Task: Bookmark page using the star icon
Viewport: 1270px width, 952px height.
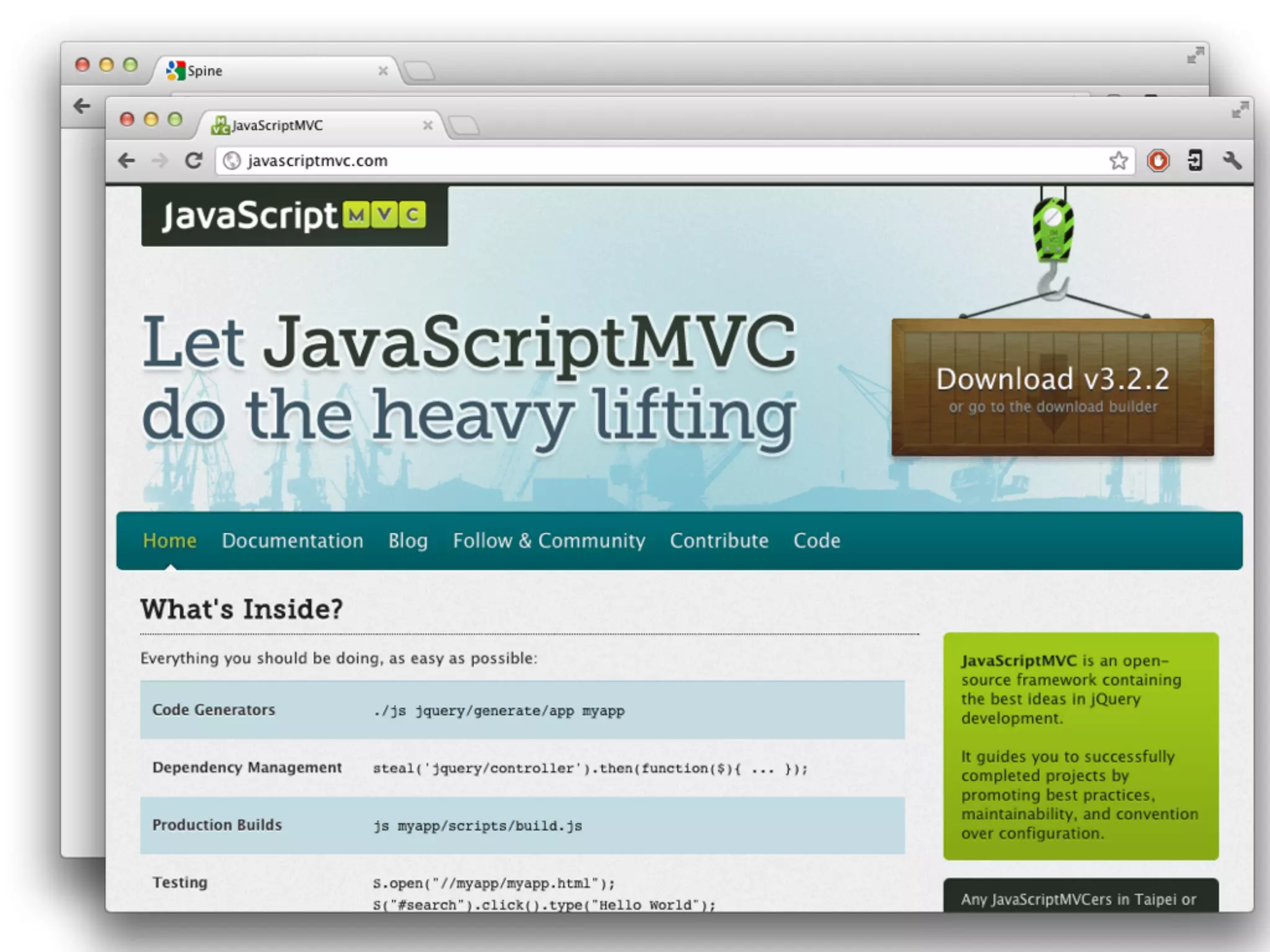Action: click(1118, 161)
